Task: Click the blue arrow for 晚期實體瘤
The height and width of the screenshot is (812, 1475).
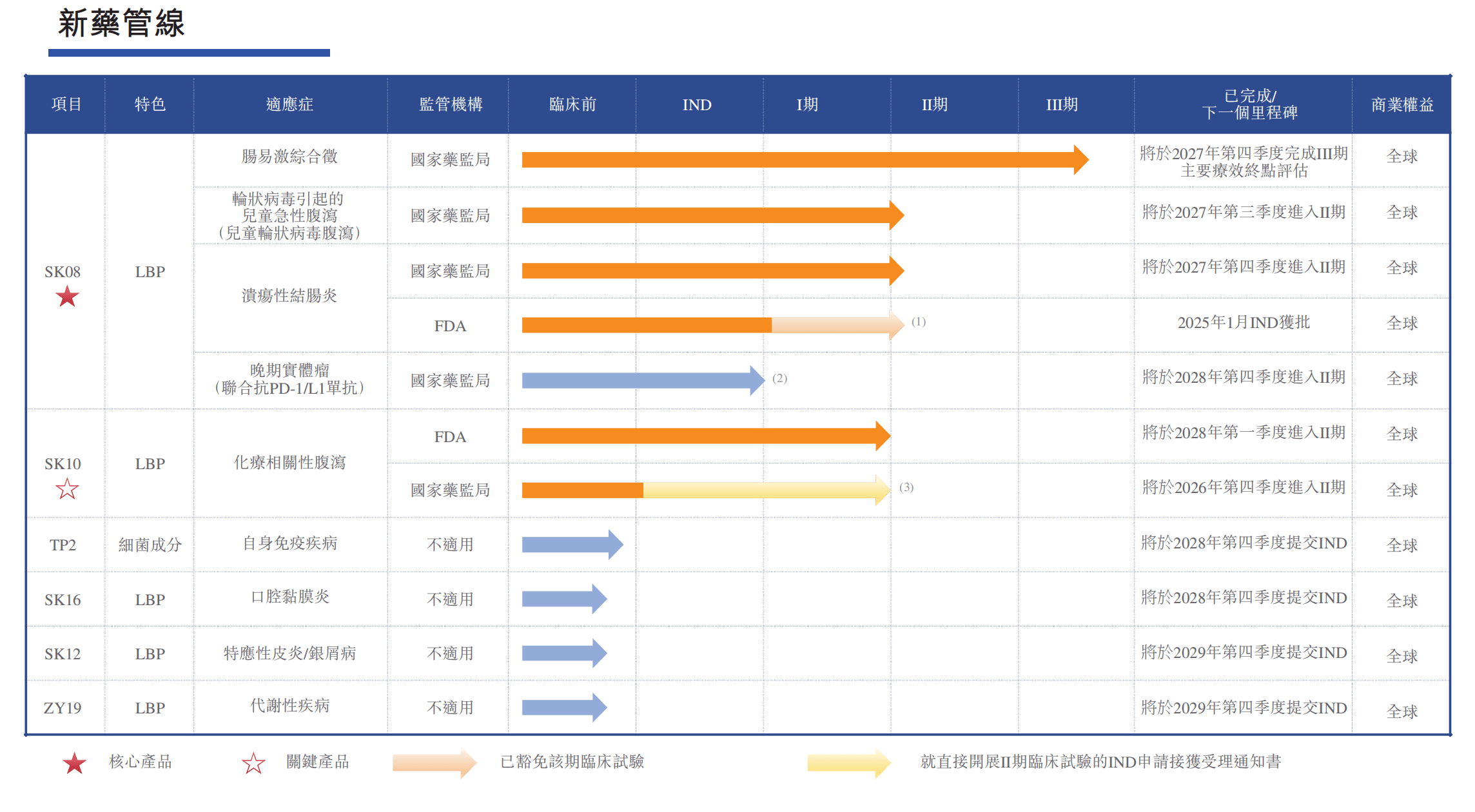Action: [643, 380]
